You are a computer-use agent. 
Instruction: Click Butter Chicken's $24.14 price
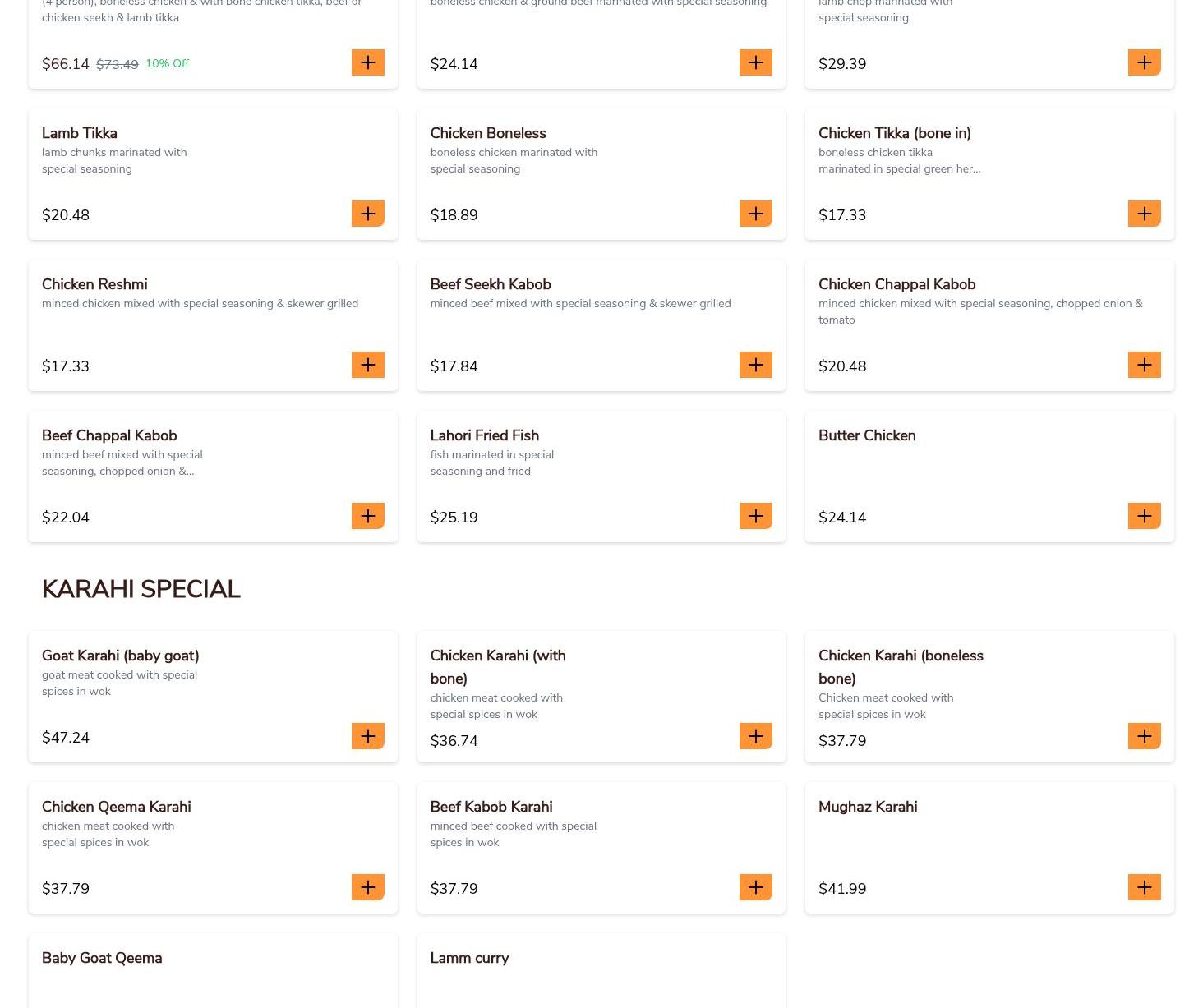(x=842, y=518)
